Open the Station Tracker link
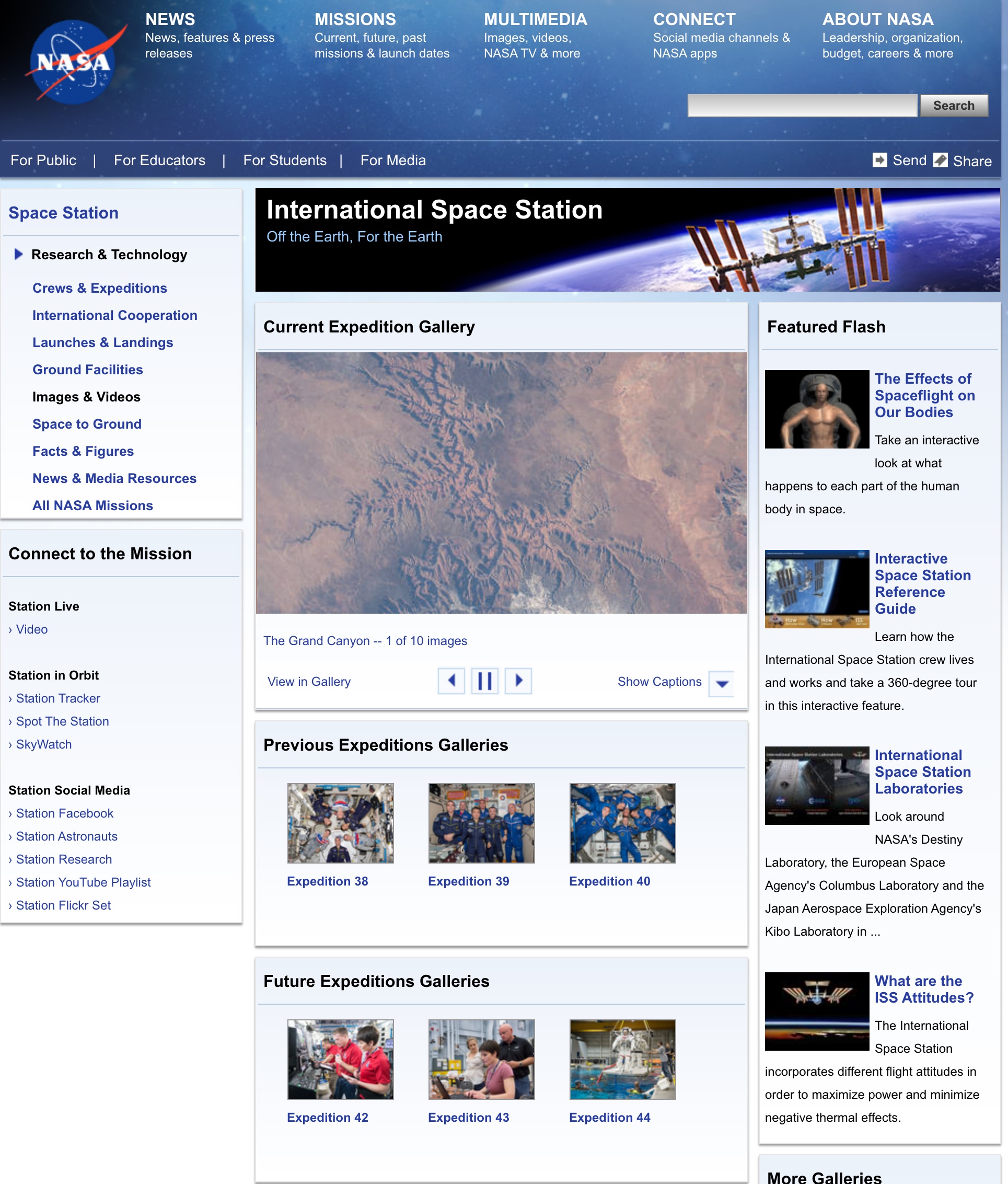1008x1184 pixels. 57,698
